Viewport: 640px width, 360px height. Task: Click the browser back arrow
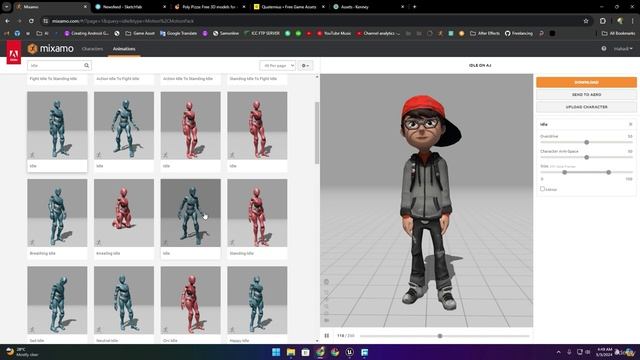(8, 21)
